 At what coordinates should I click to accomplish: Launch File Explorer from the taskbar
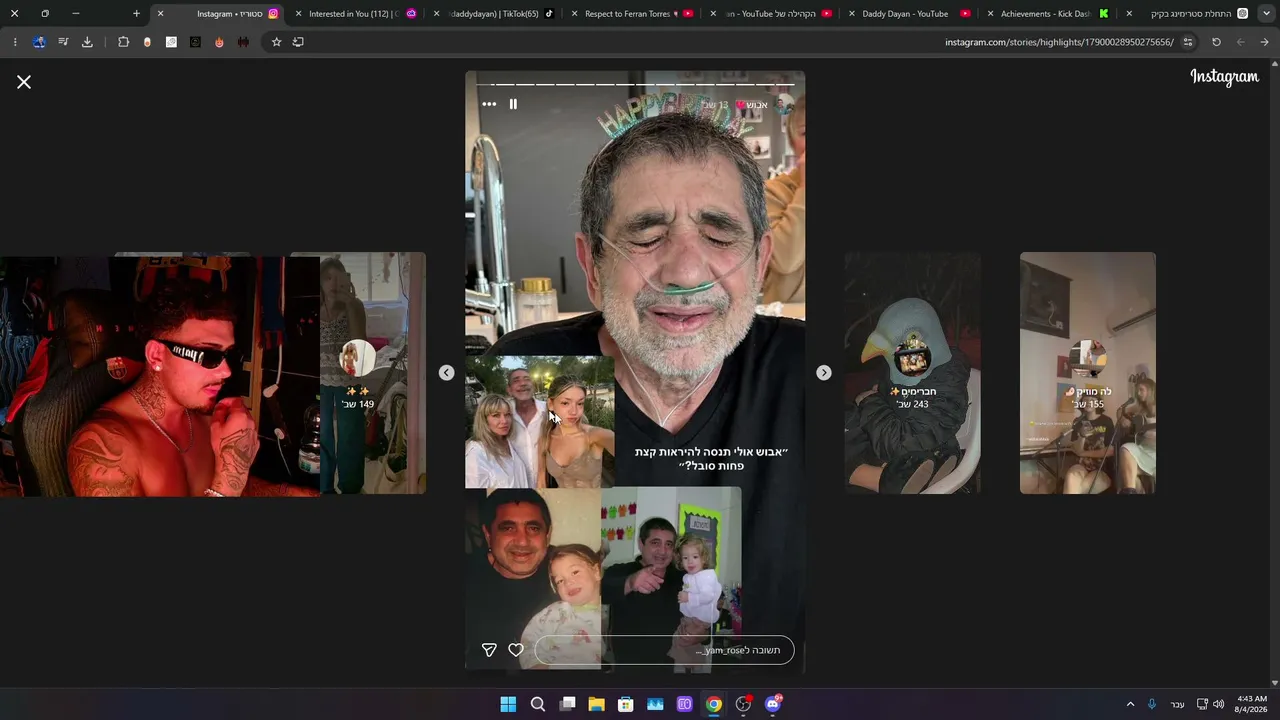click(596, 704)
